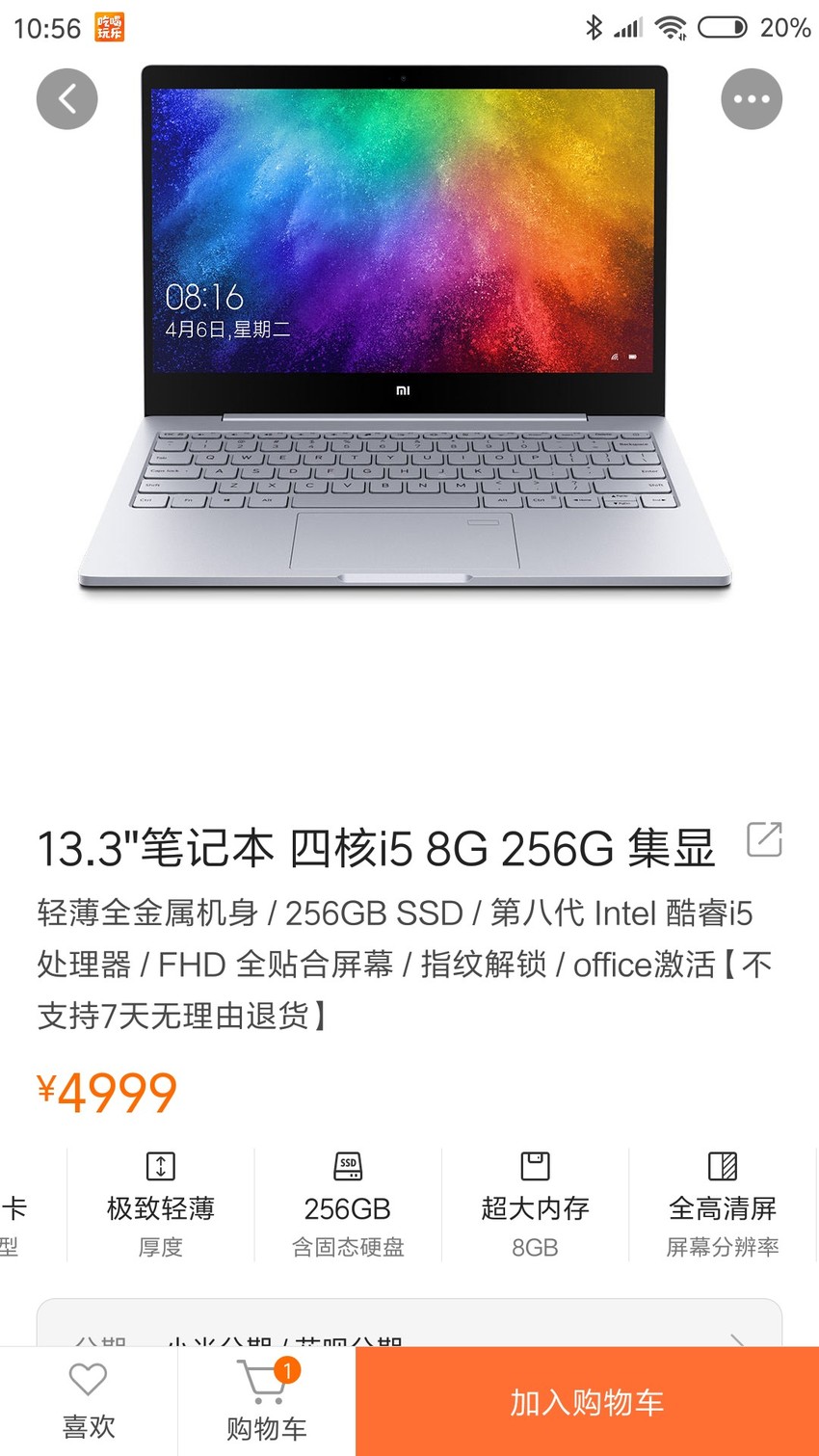819x1456 pixels.
Task: Tap the product description paragraph
Action: coord(405,964)
